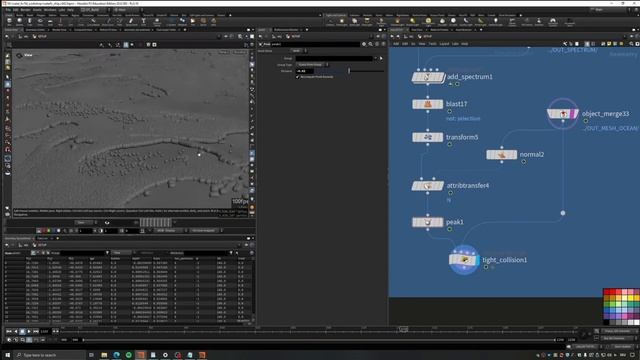
Task: Click the Sphere shelf tool
Action: (x=19, y=21)
